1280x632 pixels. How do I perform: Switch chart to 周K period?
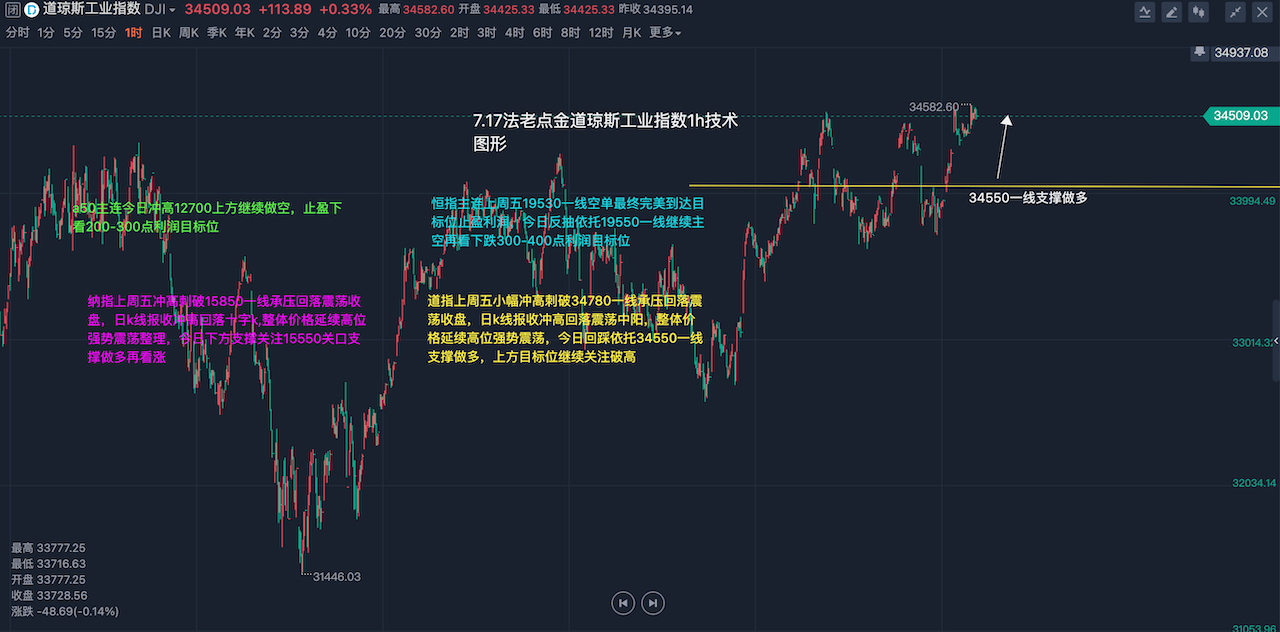pyautogui.click(x=189, y=33)
